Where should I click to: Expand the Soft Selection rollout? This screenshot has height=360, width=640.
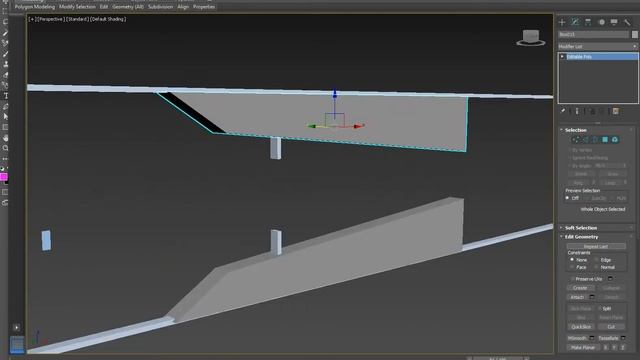point(581,228)
